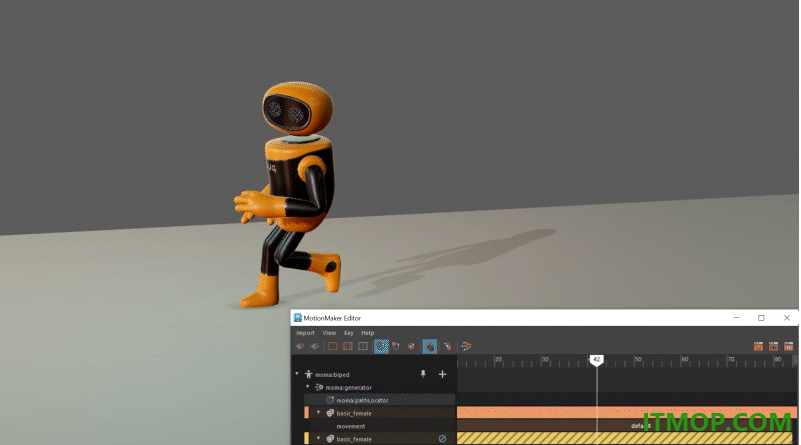Click the first grayed-out arrow toolbar icon

click(x=300, y=346)
